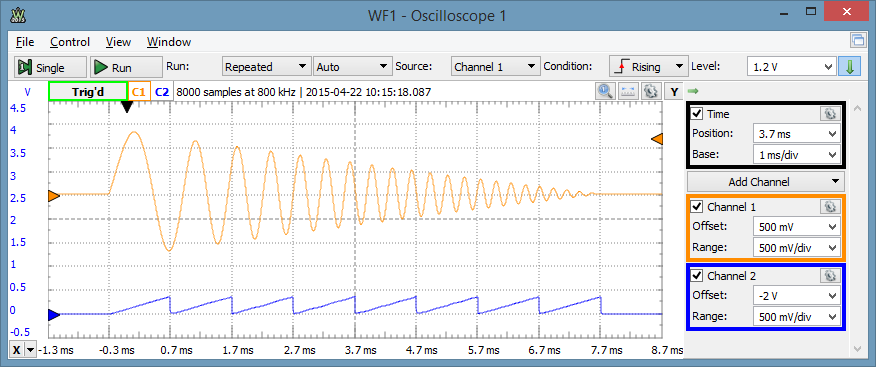Open Channel 1 Range 500 mV/div dropdown
Viewport: 876px width, 367px height.
click(797, 247)
